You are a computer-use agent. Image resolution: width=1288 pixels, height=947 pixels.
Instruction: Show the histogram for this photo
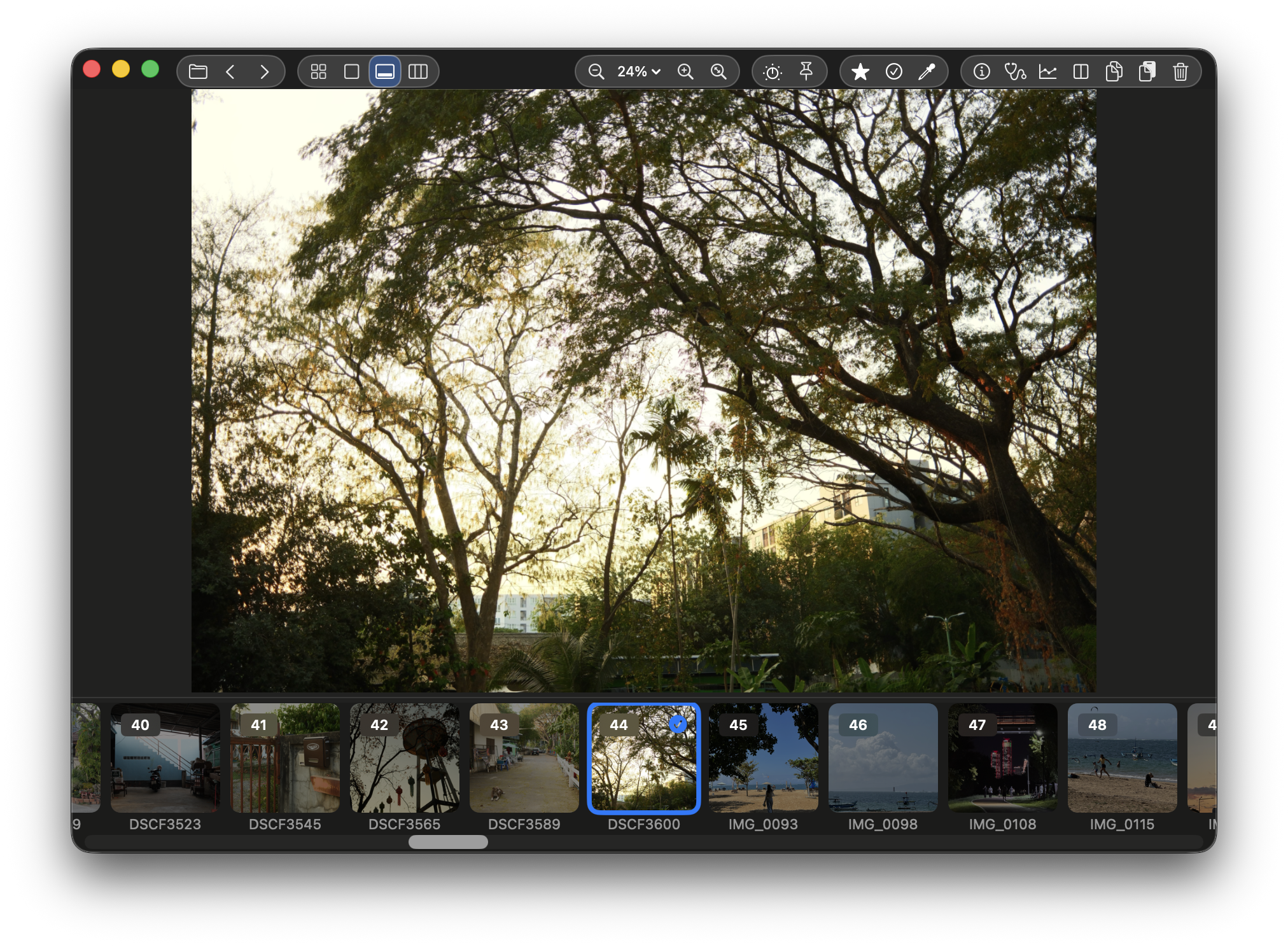click(1047, 71)
